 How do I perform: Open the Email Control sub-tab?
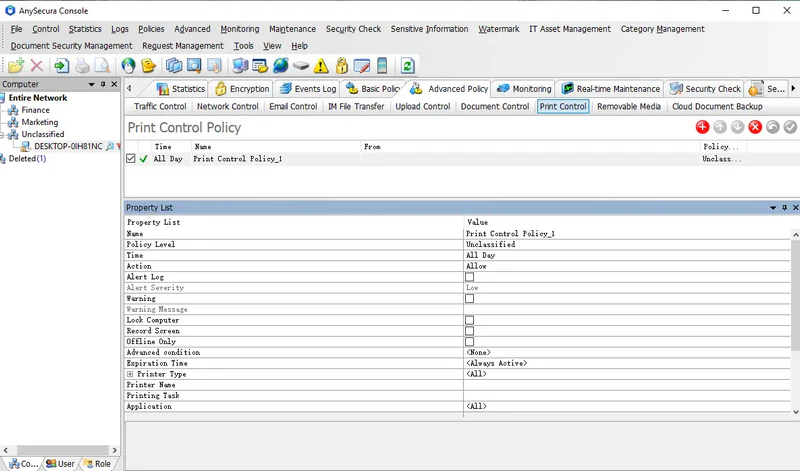(293, 107)
